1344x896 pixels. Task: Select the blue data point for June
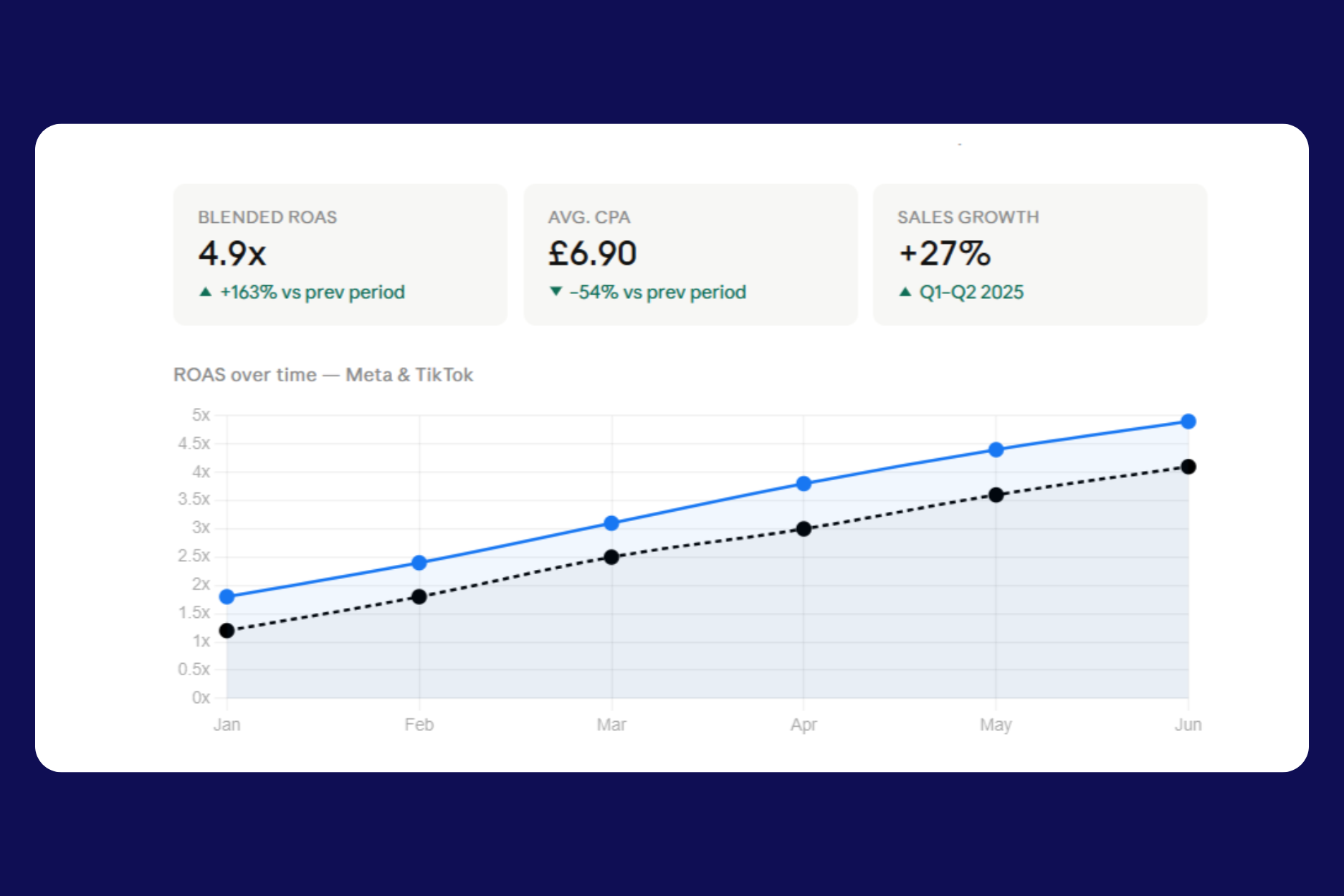click(1188, 421)
